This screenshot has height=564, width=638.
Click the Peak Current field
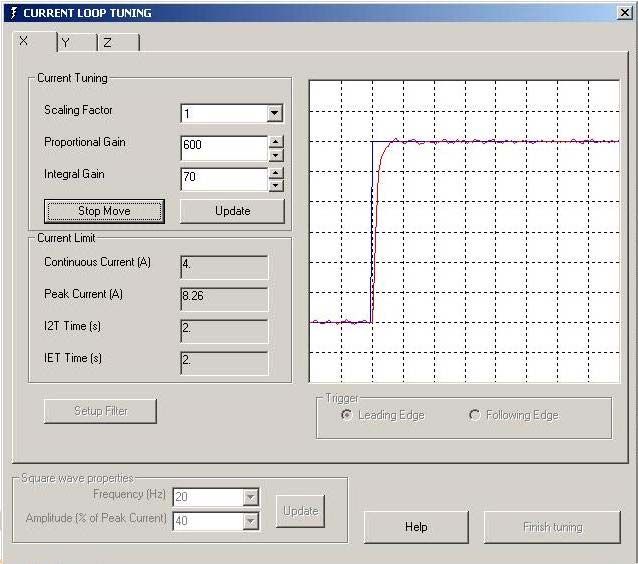pos(224,299)
